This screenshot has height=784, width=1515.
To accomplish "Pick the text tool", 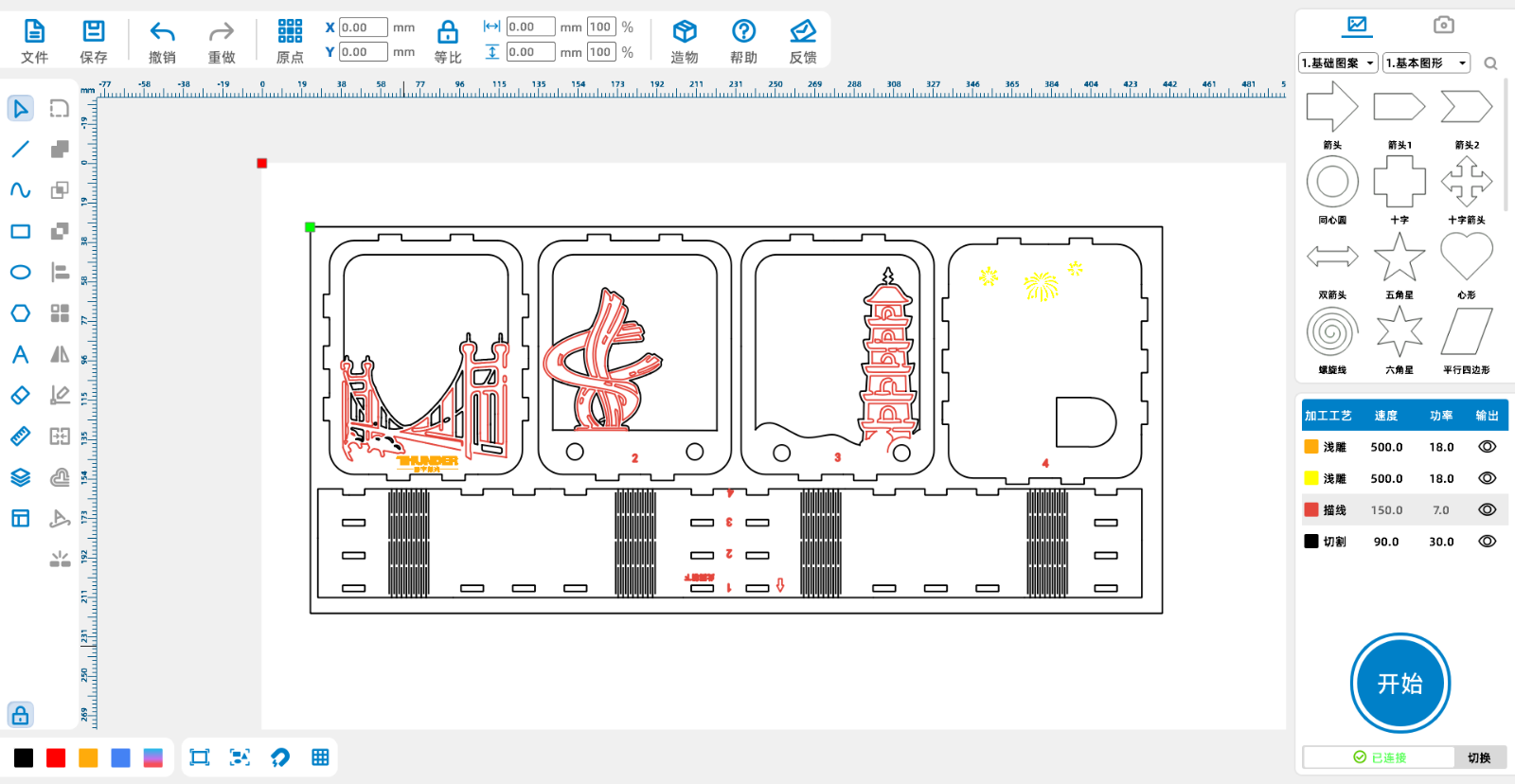I will (x=20, y=355).
